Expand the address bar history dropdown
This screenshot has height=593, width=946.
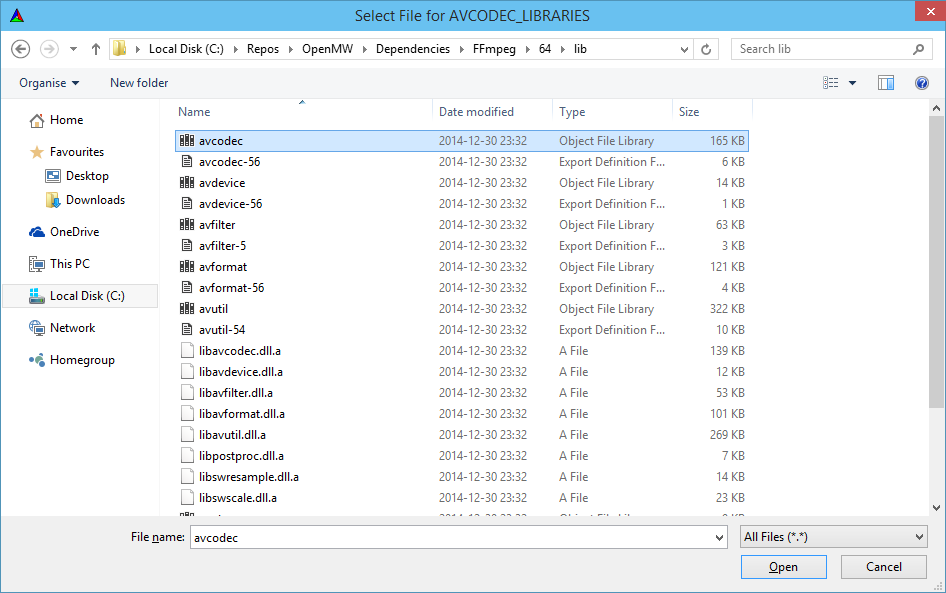(x=683, y=48)
